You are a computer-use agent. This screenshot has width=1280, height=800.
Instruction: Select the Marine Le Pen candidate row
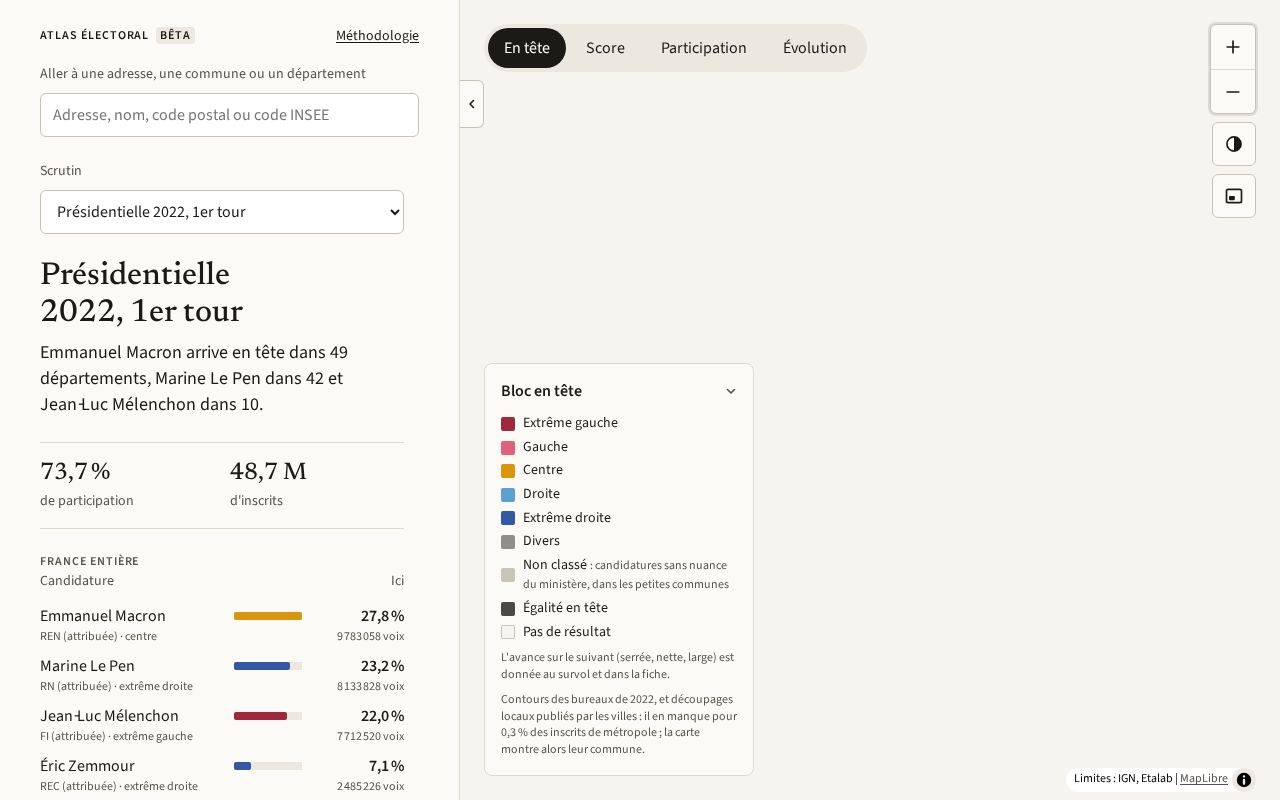222,675
